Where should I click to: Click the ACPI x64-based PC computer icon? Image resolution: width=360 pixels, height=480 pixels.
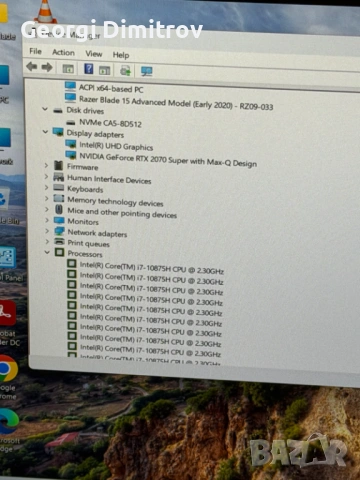click(70, 86)
